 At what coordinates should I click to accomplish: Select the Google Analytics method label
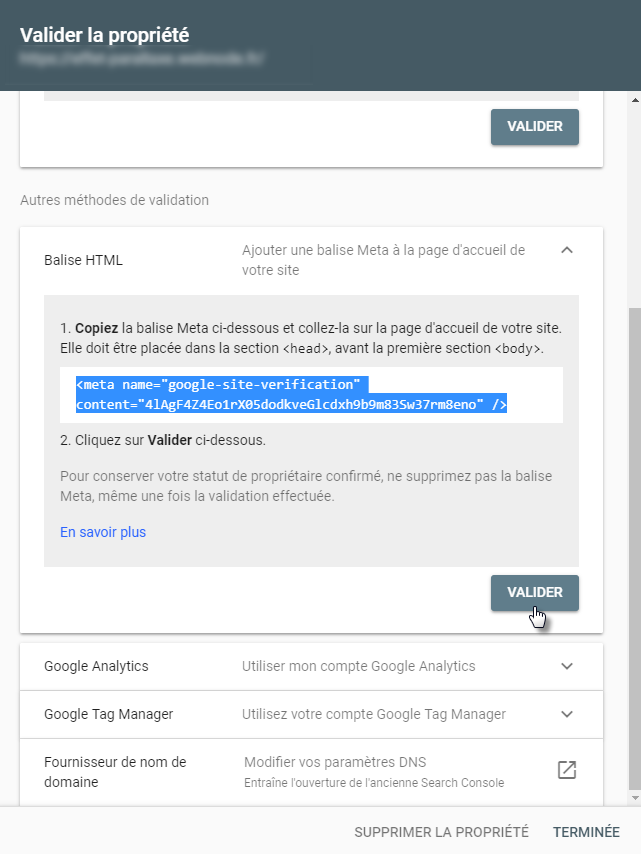[x=96, y=666]
